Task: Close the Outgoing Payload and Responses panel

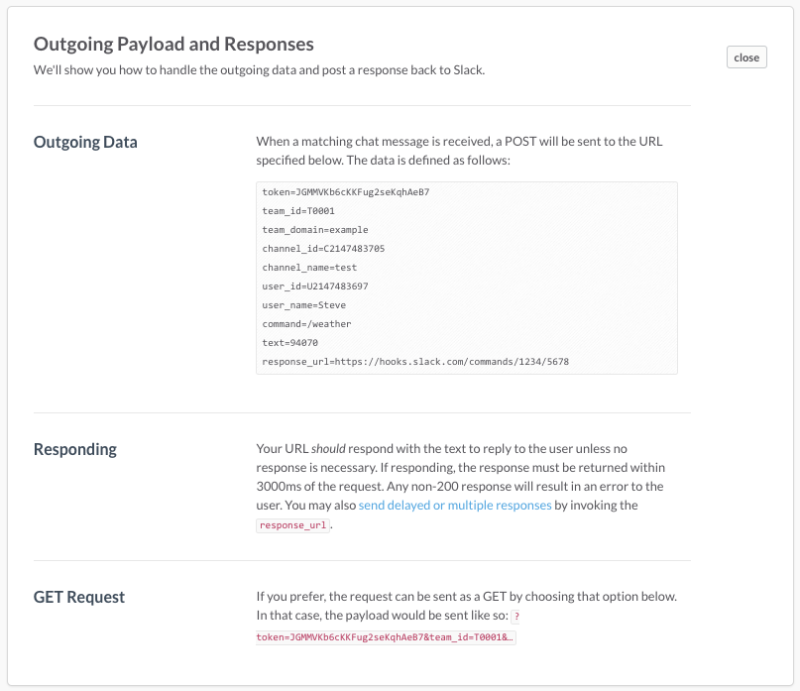Action: 746,57
